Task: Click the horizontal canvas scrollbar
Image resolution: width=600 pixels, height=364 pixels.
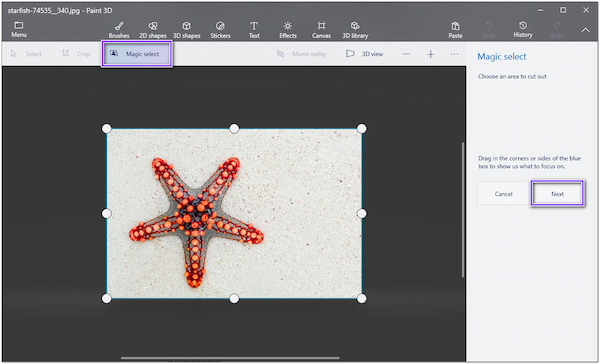Action: tap(230, 358)
